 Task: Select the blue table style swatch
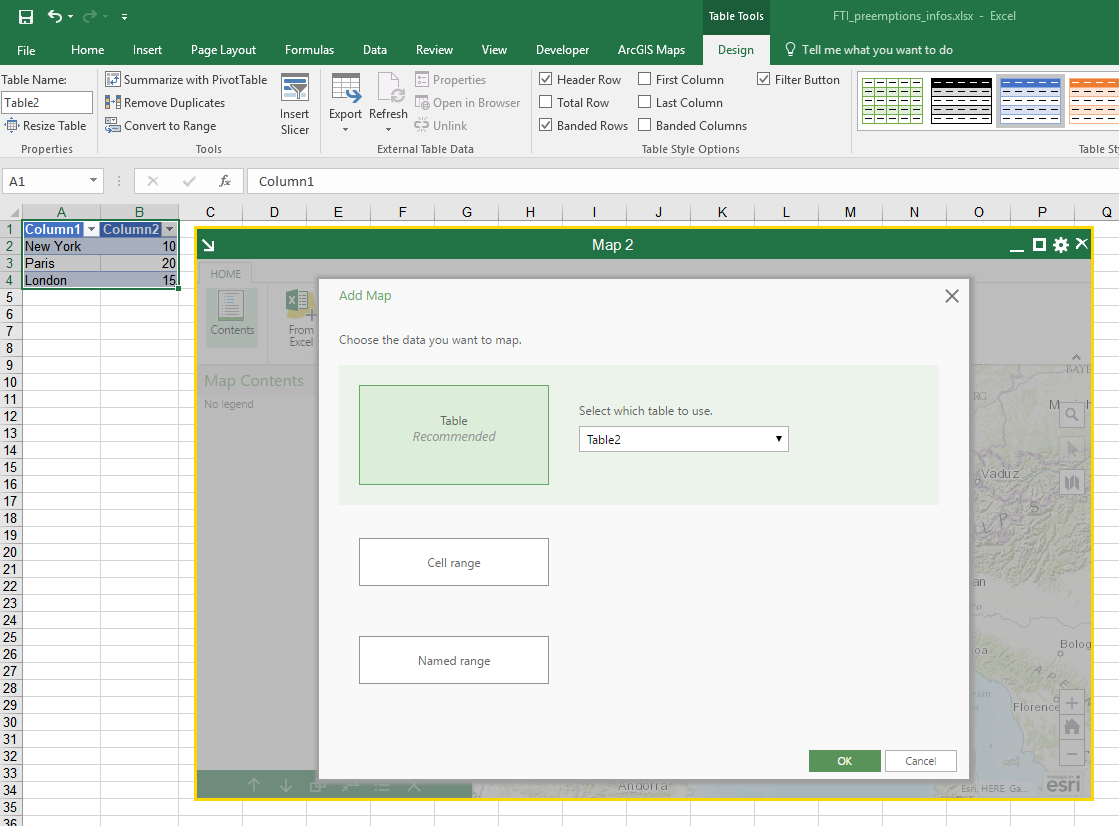(1030, 101)
